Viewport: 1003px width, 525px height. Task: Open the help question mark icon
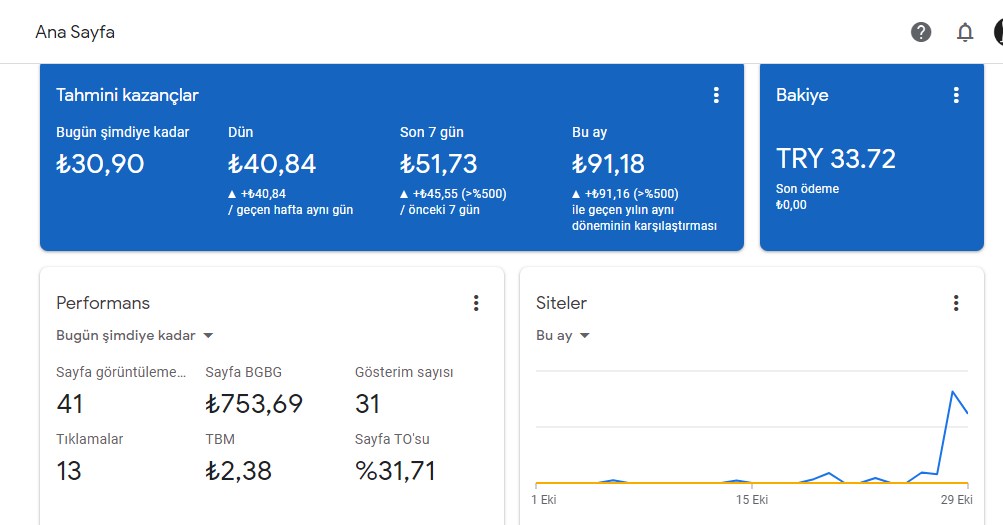[x=921, y=32]
